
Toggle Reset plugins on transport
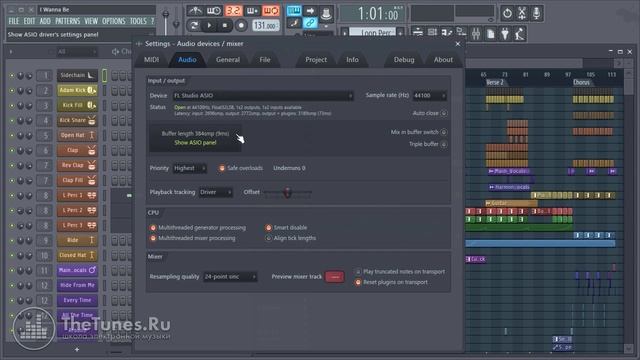coord(358,282)
